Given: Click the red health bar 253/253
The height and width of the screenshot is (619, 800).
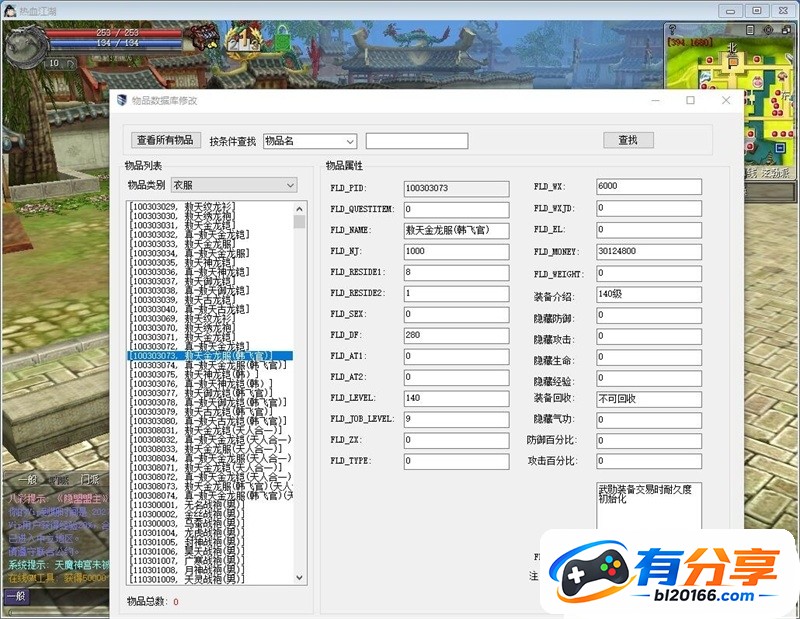Looking at the screenshot, I should pyautogui.click(x=115, y=33).
